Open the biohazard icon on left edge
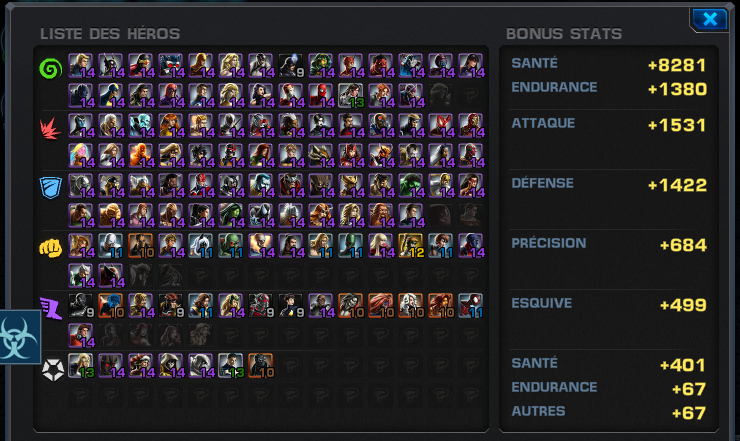The image size is (740, 441). pos(18,337)
